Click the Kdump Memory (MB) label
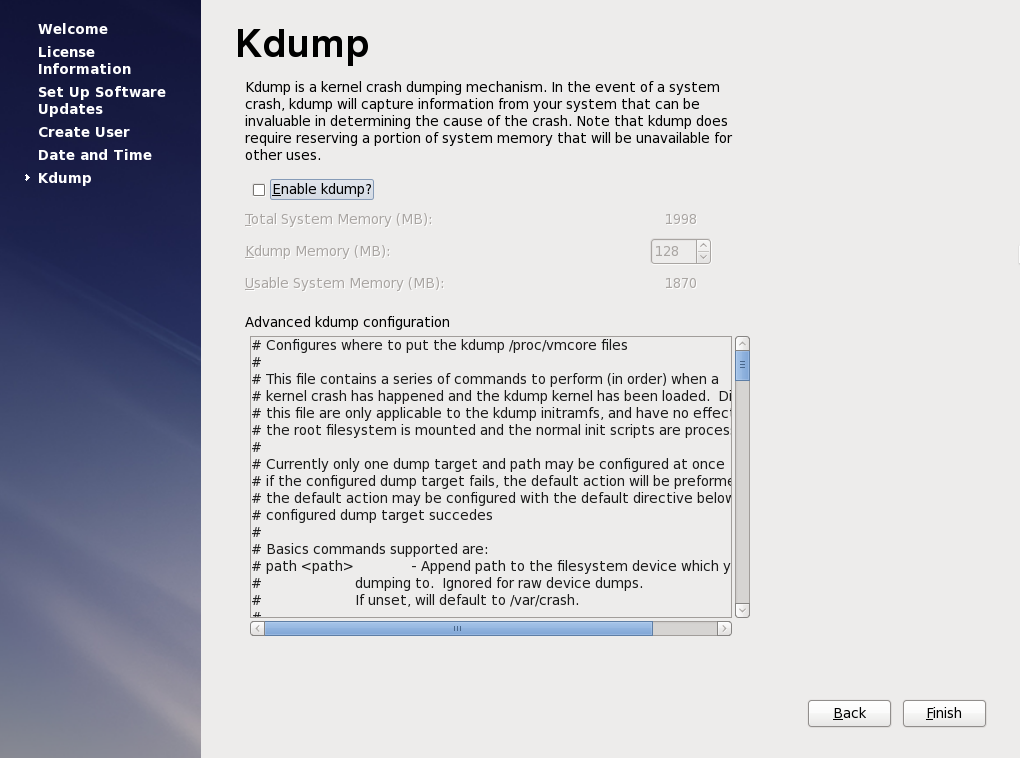 [317, 251]
